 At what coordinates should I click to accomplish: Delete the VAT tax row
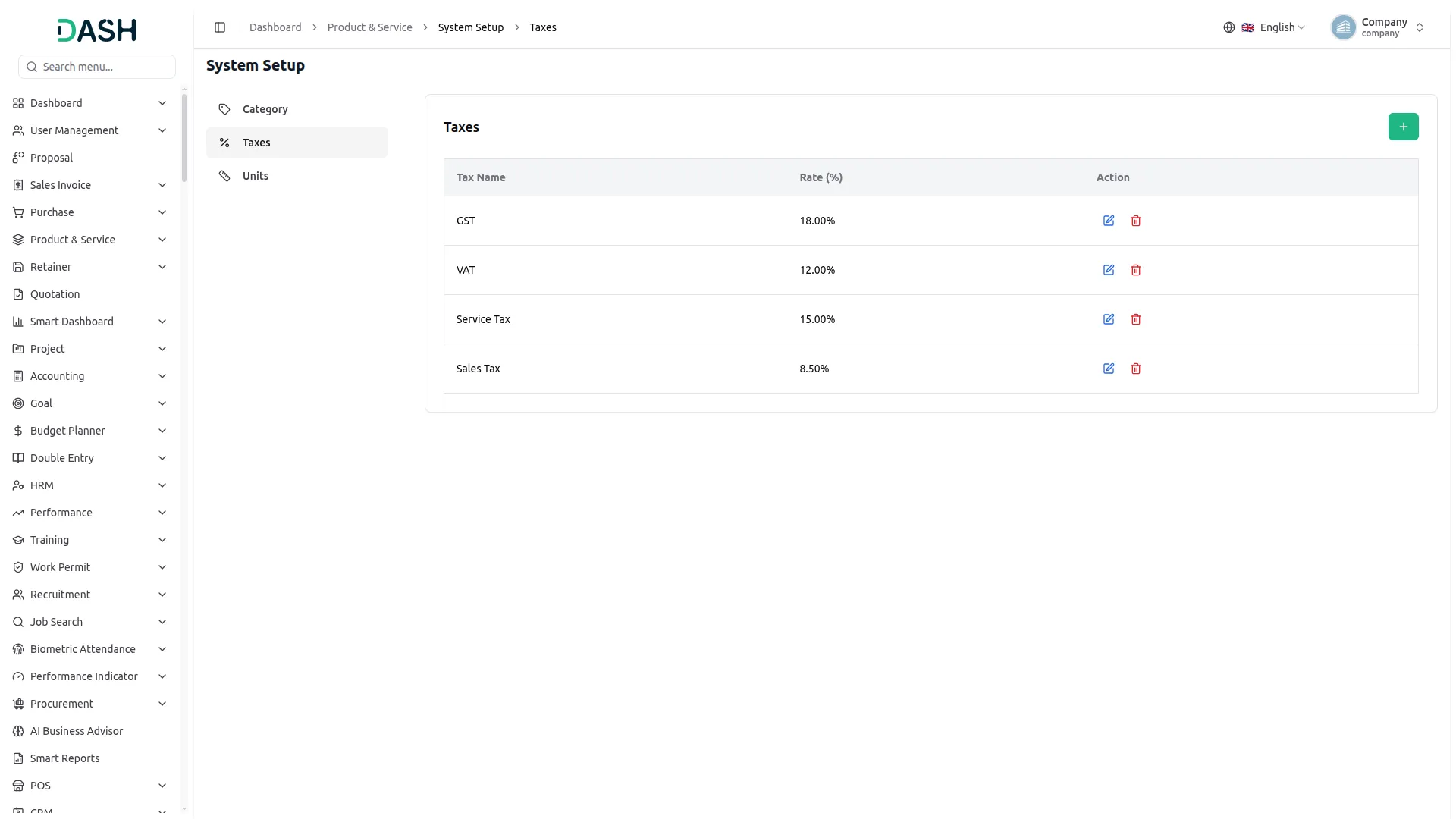(1136, 270)
